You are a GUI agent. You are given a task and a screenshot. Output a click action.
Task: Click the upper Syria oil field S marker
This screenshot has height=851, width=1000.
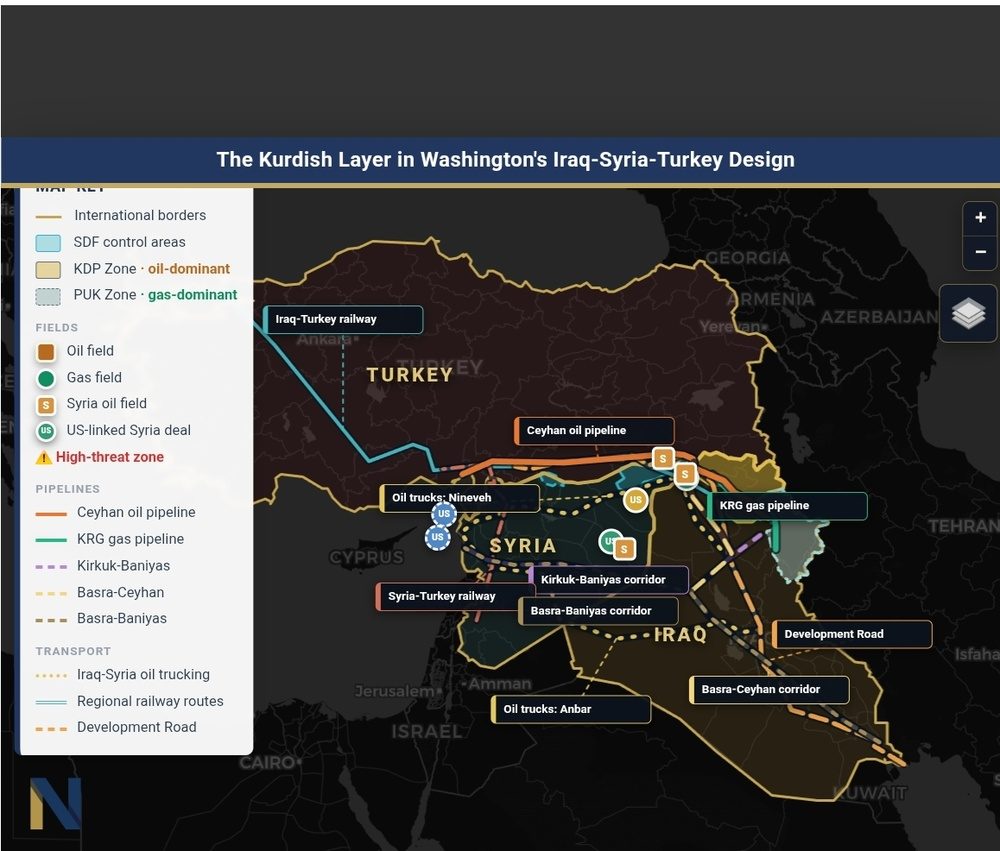coord(663,458)
